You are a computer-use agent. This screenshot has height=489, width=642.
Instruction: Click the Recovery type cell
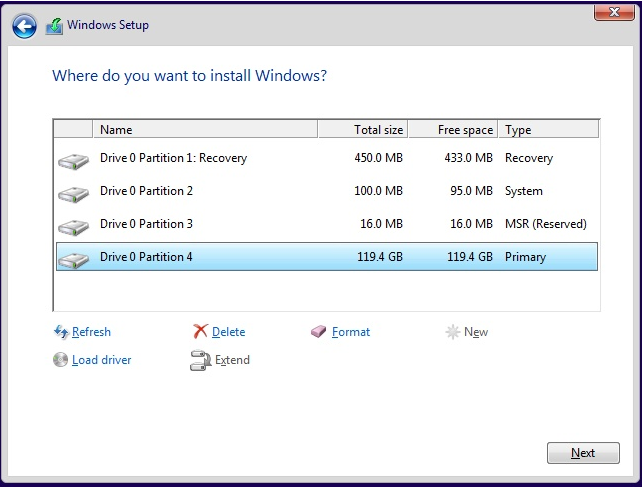pyautogui.click(x=529, y=158)
